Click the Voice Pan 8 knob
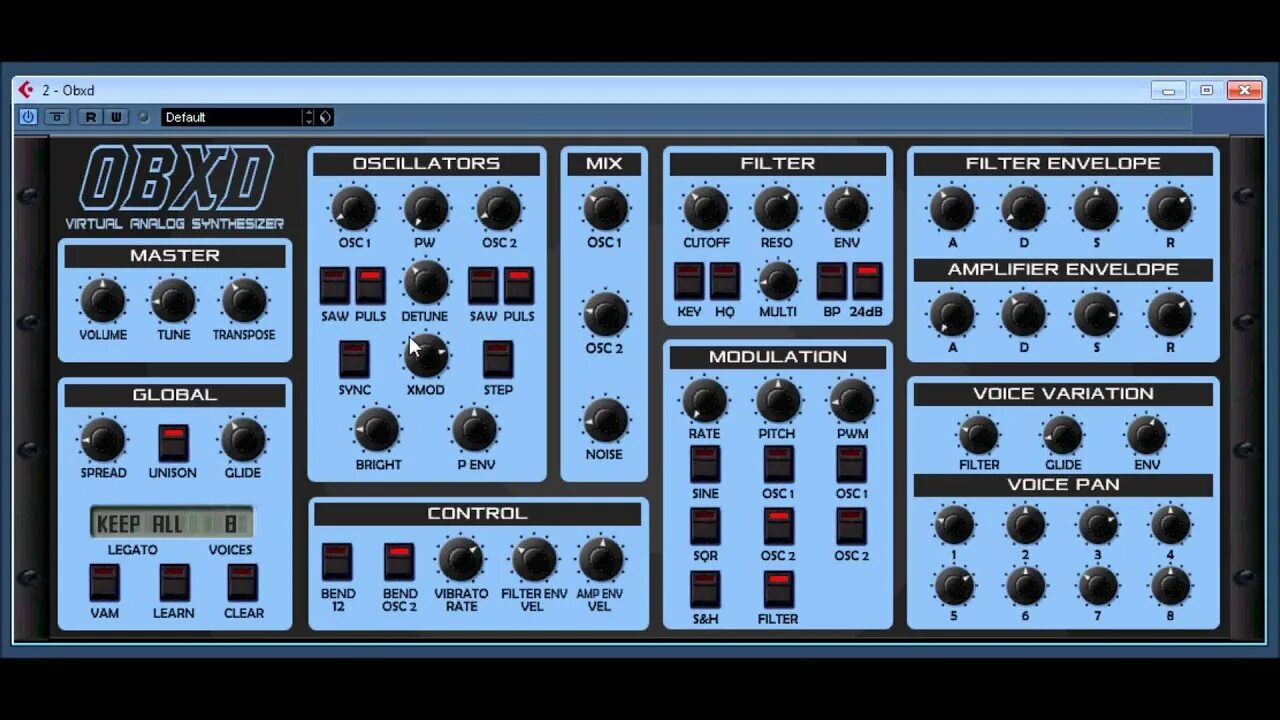 [1170, 587]
